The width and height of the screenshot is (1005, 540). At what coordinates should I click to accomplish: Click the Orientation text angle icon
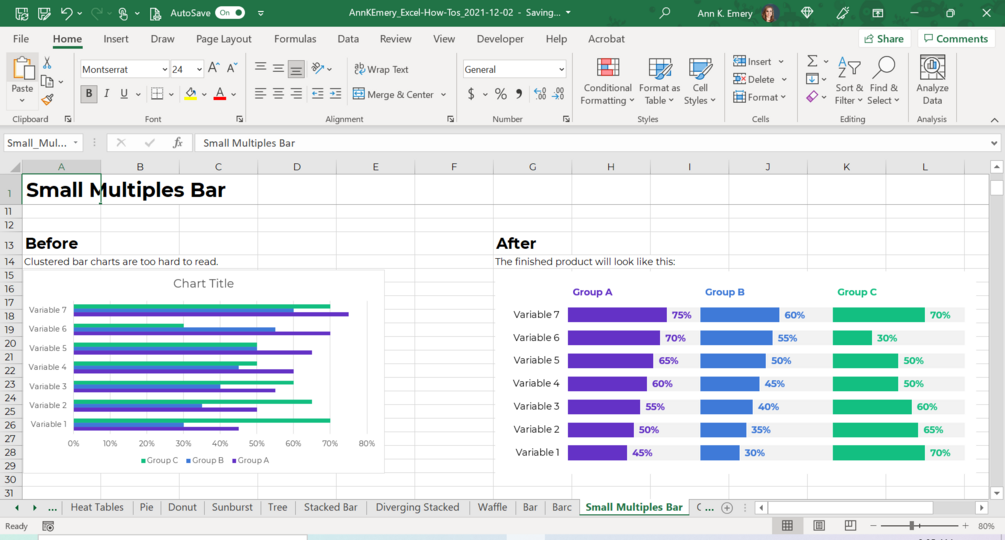317,68
